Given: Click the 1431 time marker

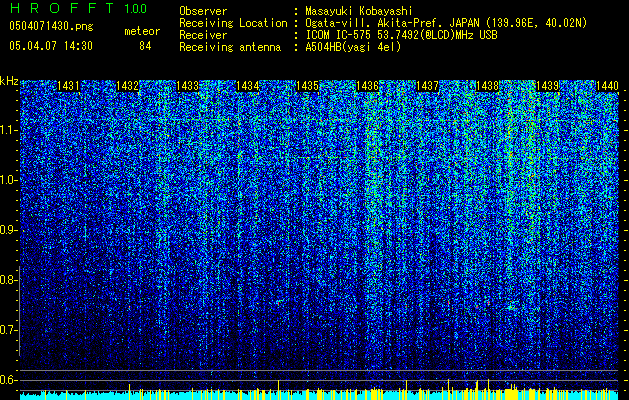Looking at the screenshot, I should tap(68, 86).
